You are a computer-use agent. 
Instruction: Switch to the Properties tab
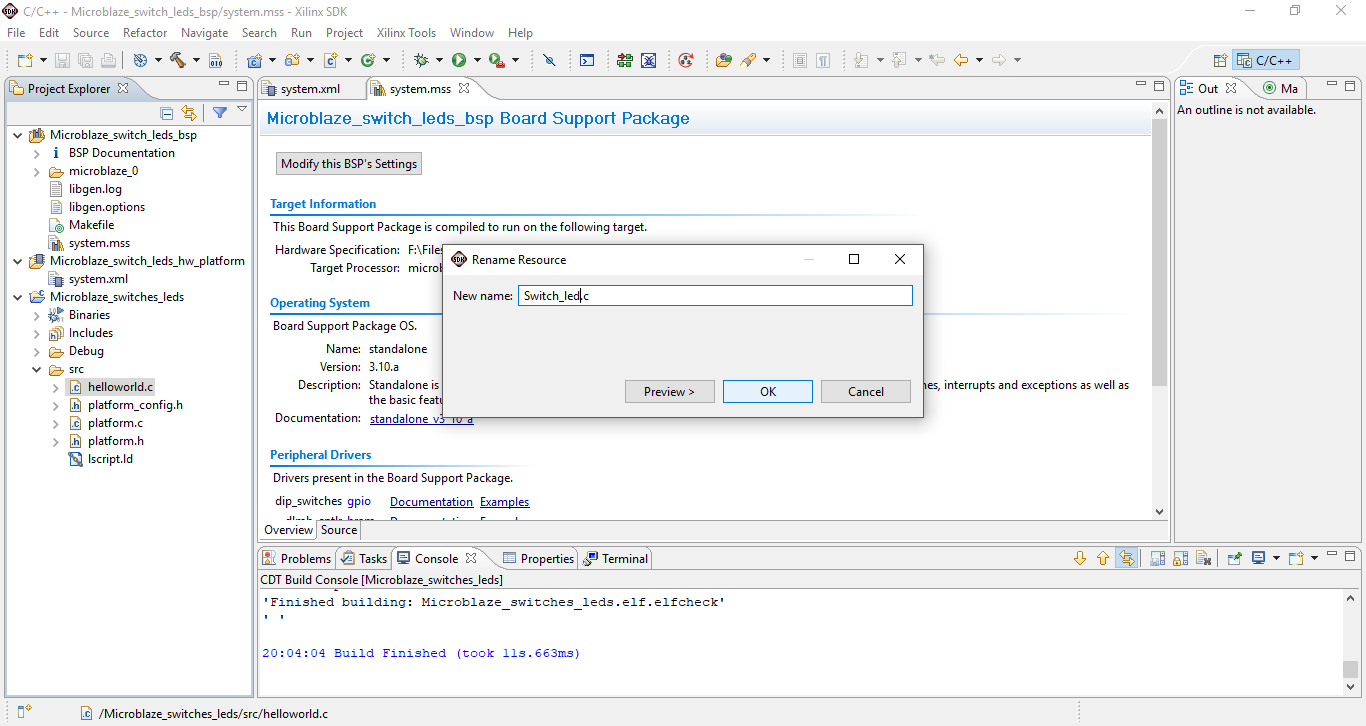coord(538,558)
